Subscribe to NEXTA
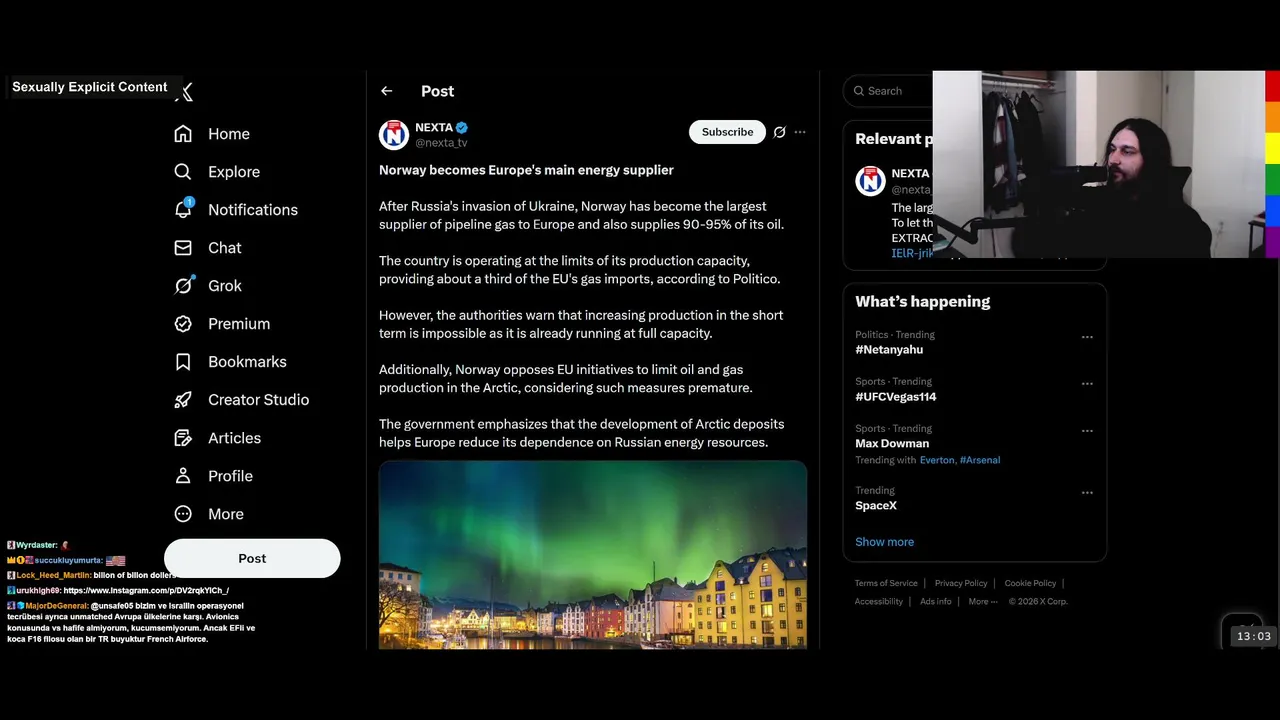 coord(727,132)
